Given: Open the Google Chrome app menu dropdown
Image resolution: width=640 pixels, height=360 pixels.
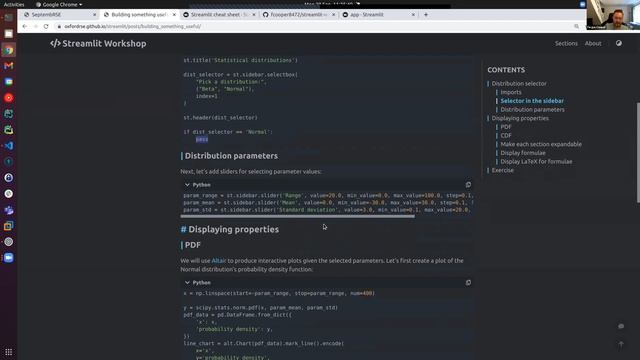Looking at the screenshot, I should point(59,4).
